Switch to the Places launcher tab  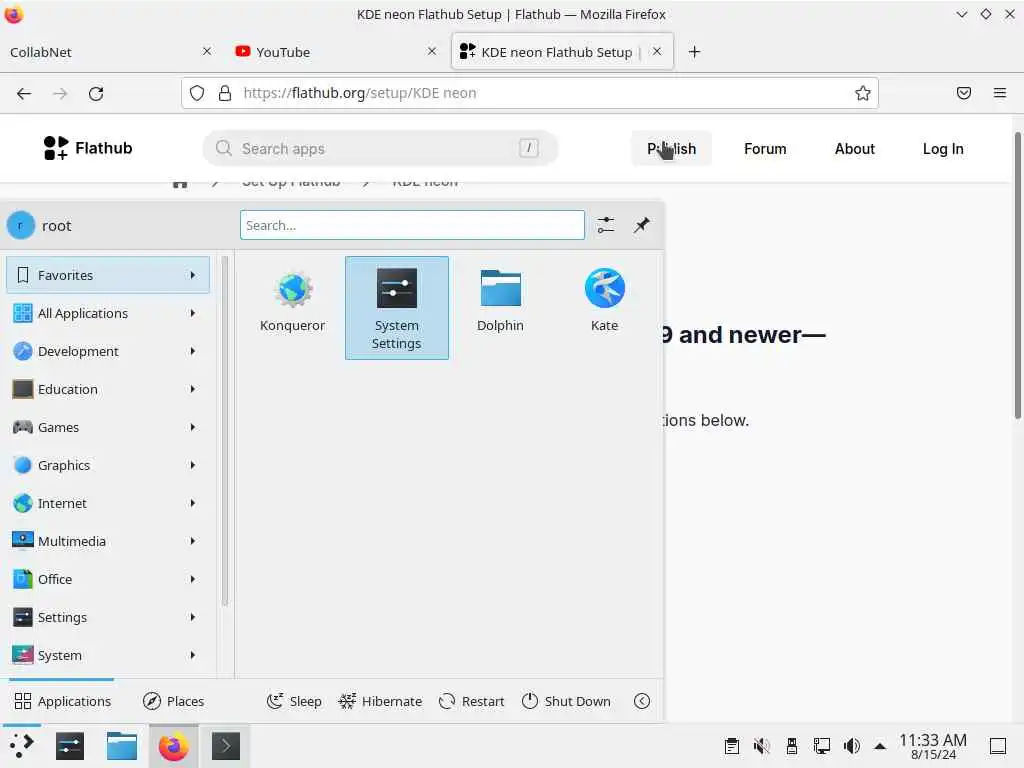(173, 701)
